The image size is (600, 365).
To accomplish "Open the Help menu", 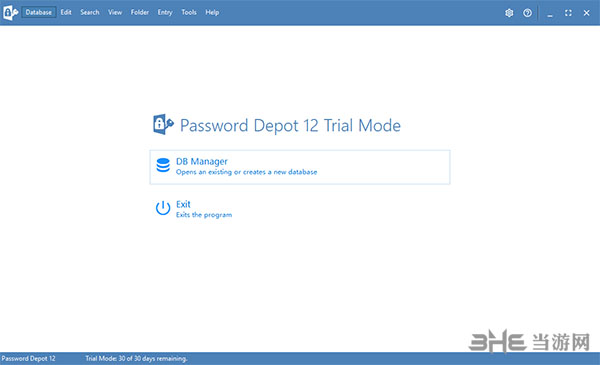I will coord(212,12).
